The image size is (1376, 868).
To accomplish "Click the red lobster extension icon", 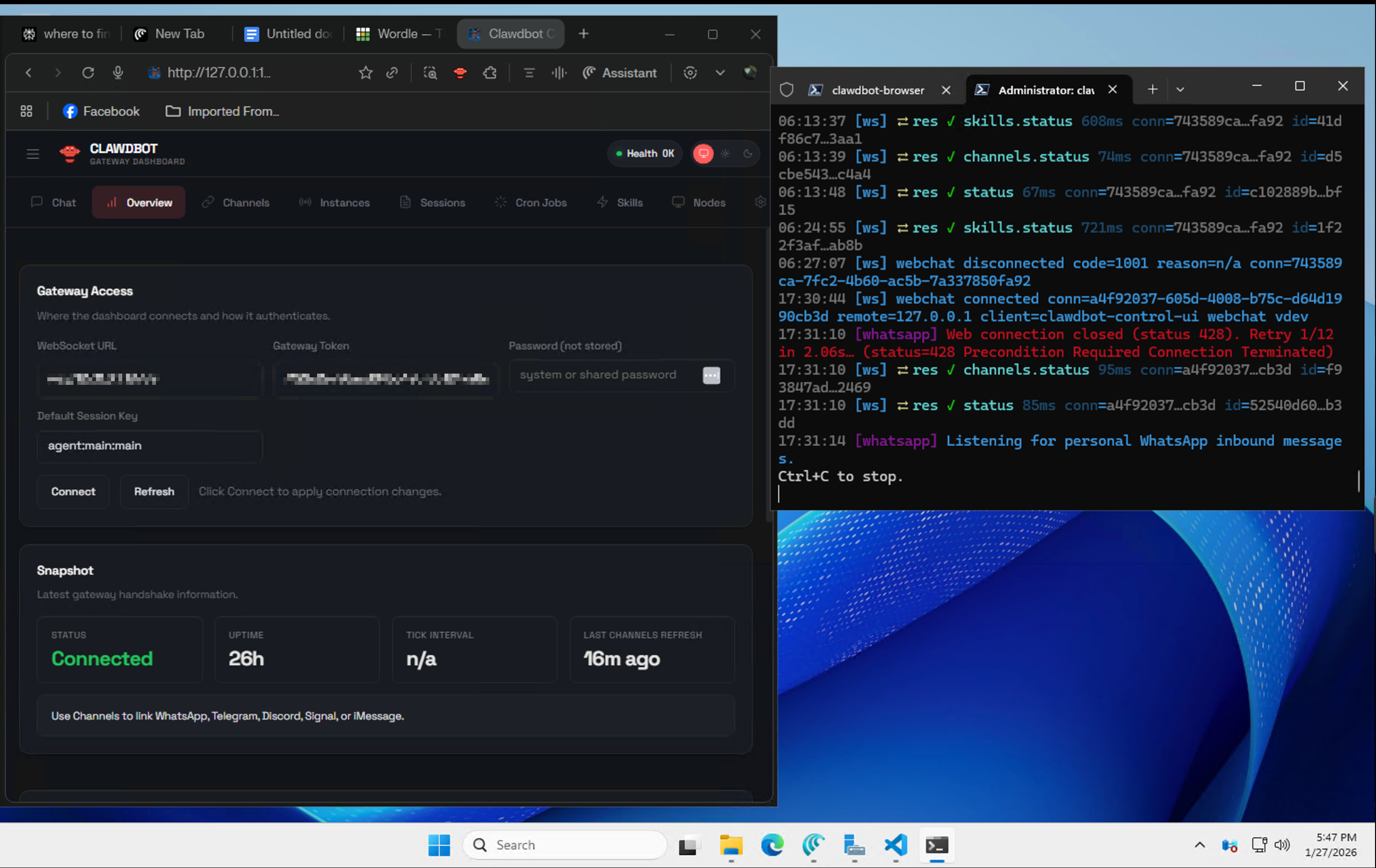I will 460,73.
